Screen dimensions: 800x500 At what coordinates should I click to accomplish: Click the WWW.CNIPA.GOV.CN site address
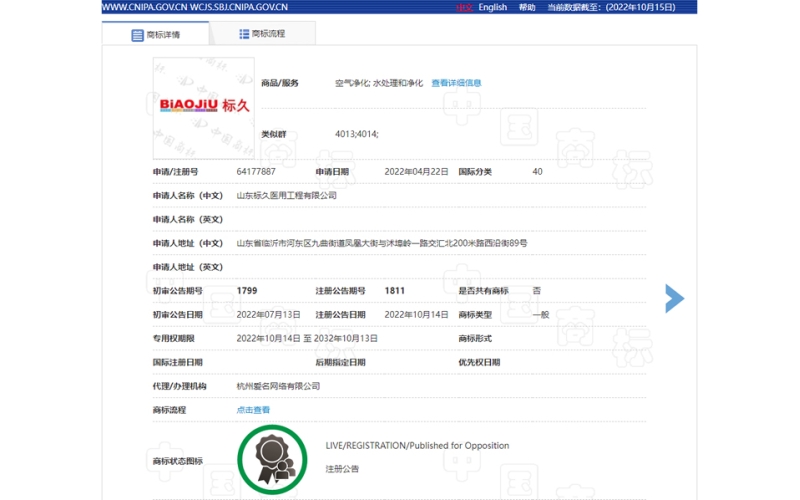(x=144, y=7)
